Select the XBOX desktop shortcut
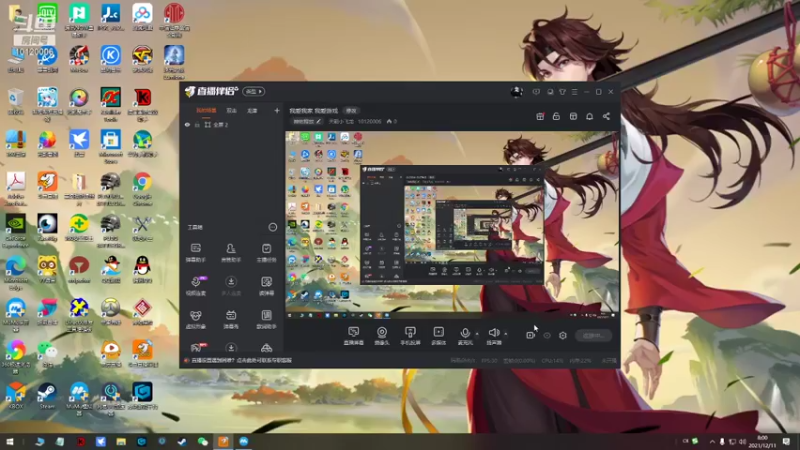 pyautogui.click(x=15, y=396)
